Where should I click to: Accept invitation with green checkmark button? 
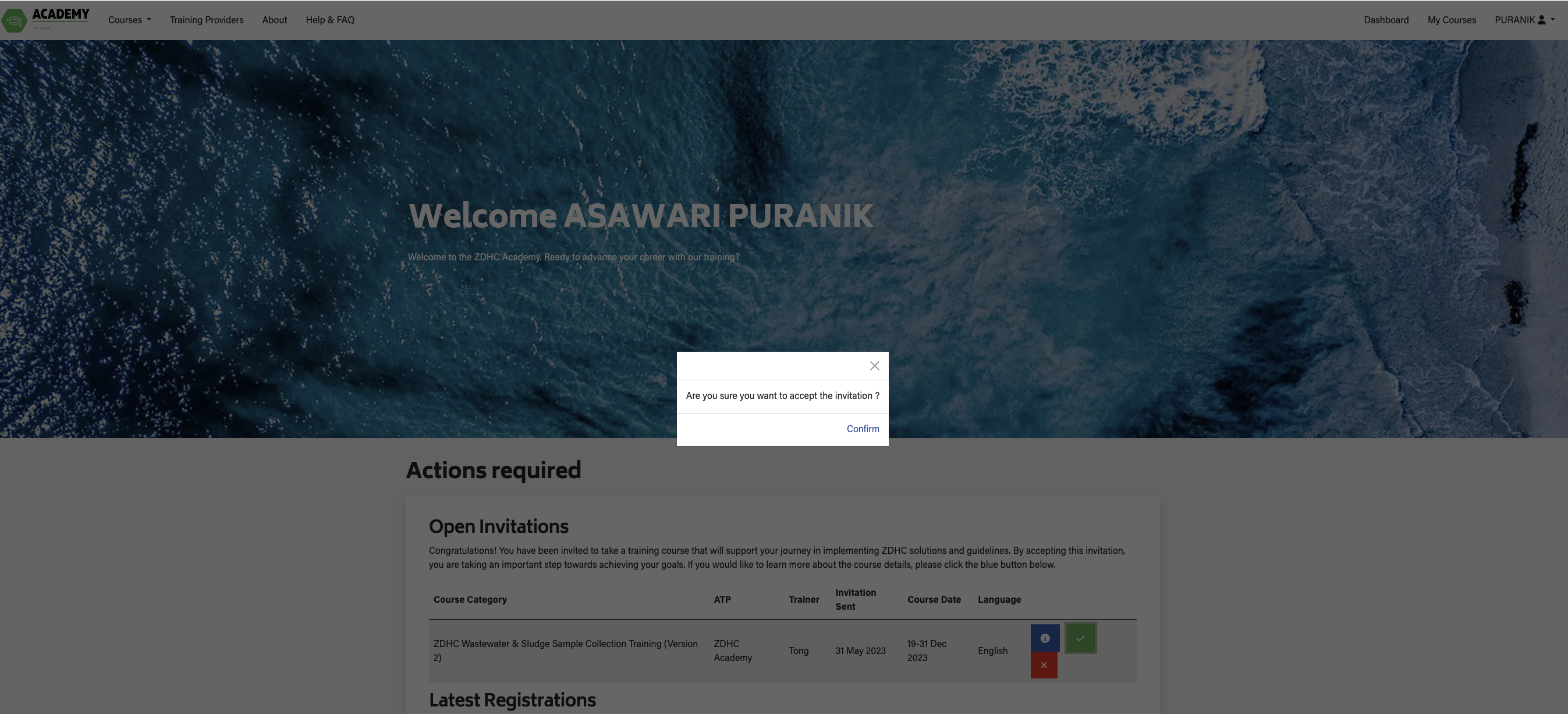1080,638
